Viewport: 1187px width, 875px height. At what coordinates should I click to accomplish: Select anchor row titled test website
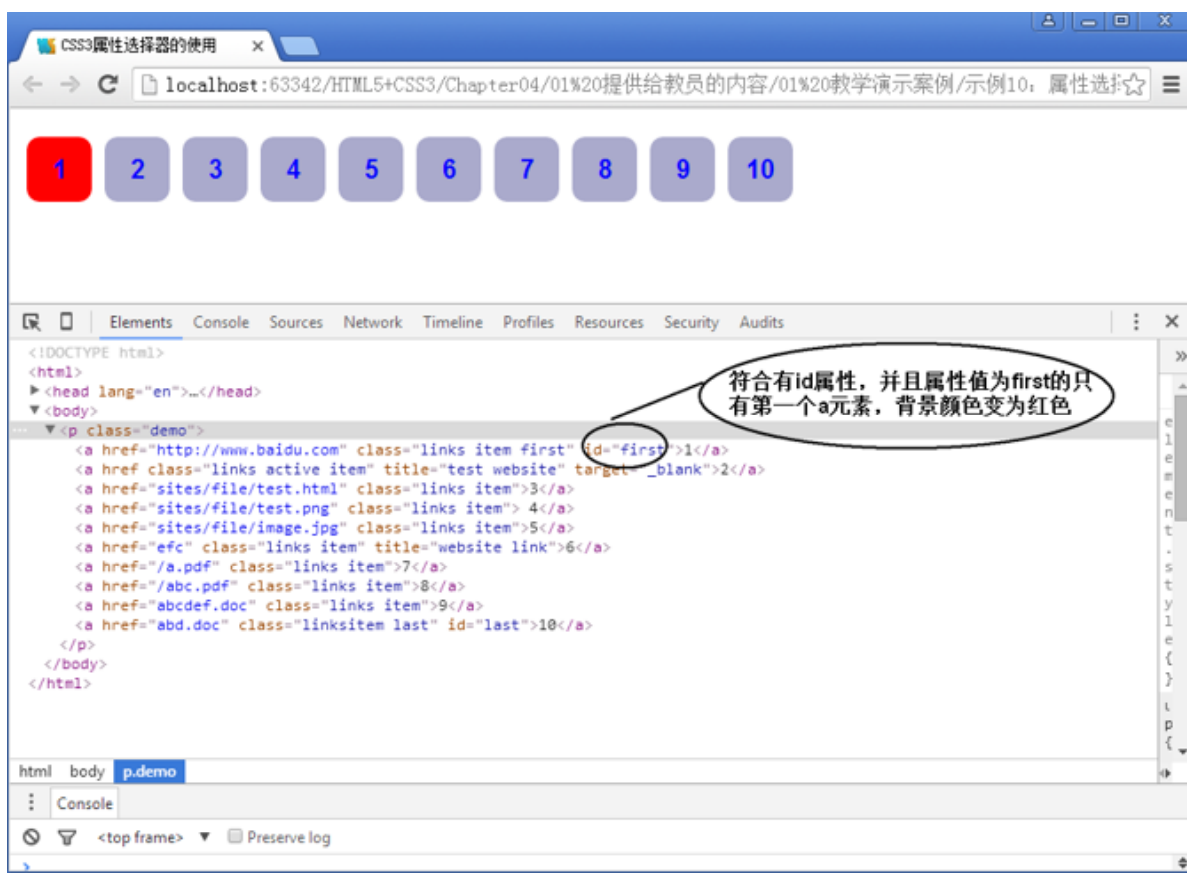420,469
